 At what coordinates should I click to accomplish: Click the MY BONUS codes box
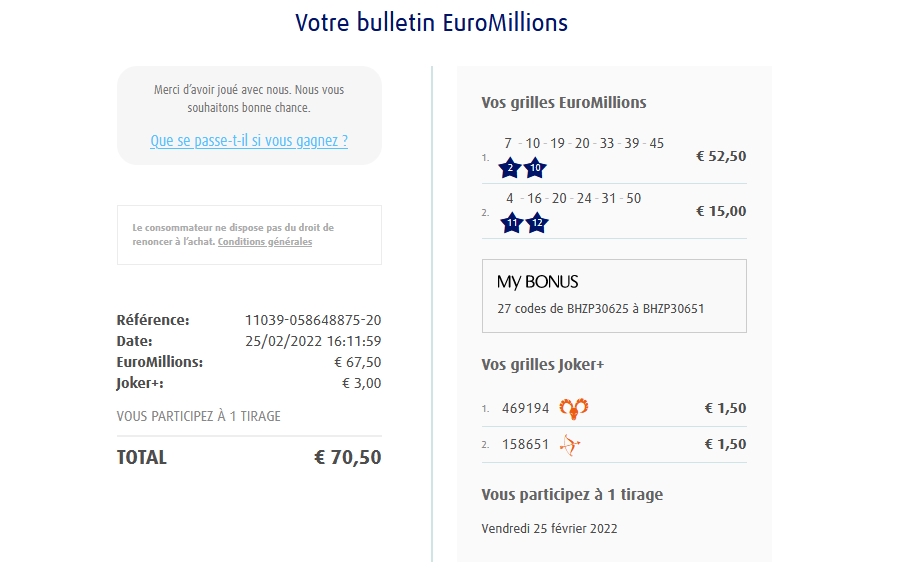pyautogui.click(x=614, y=295)
